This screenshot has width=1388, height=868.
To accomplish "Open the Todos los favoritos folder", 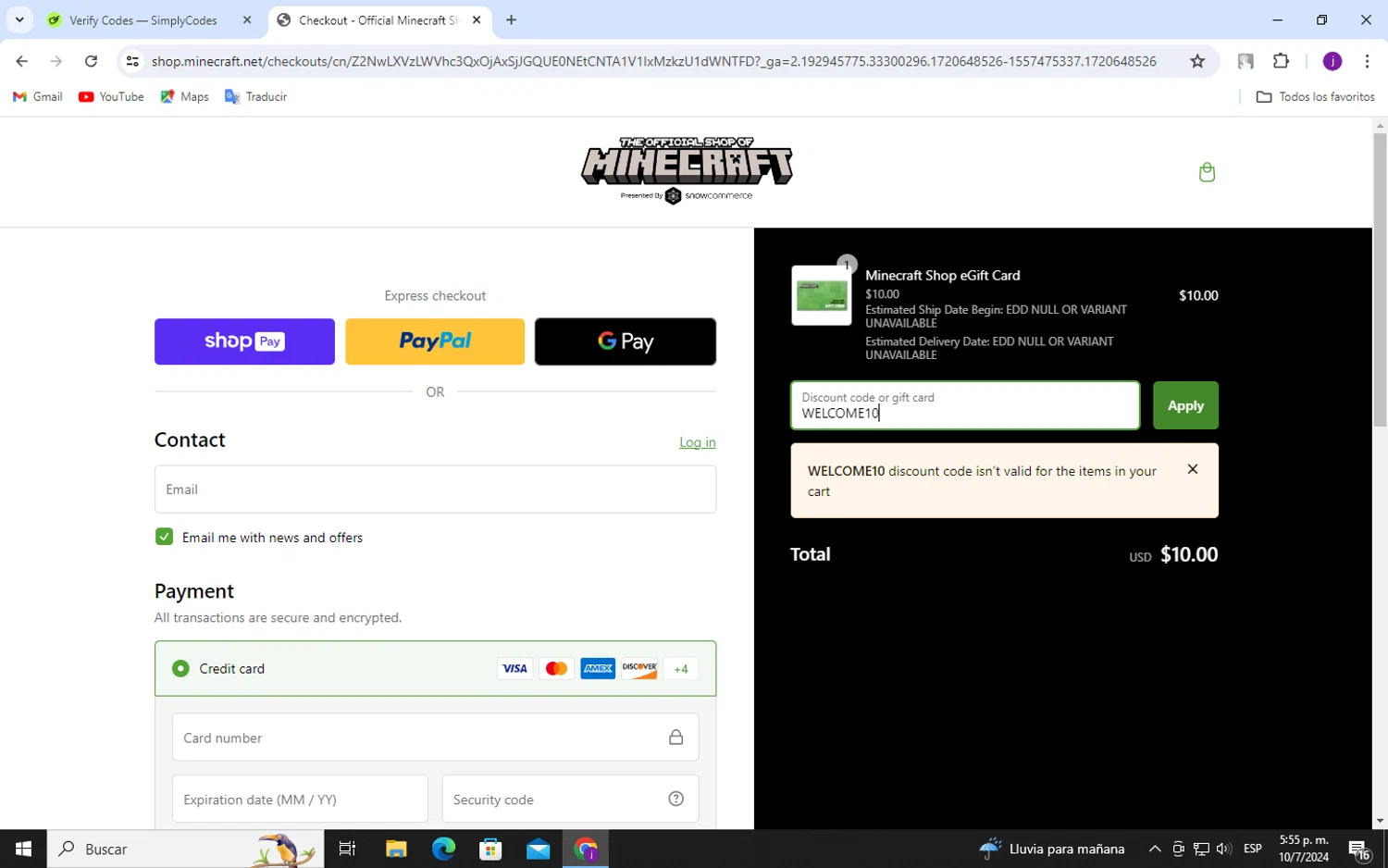I will click(1315, 96).
